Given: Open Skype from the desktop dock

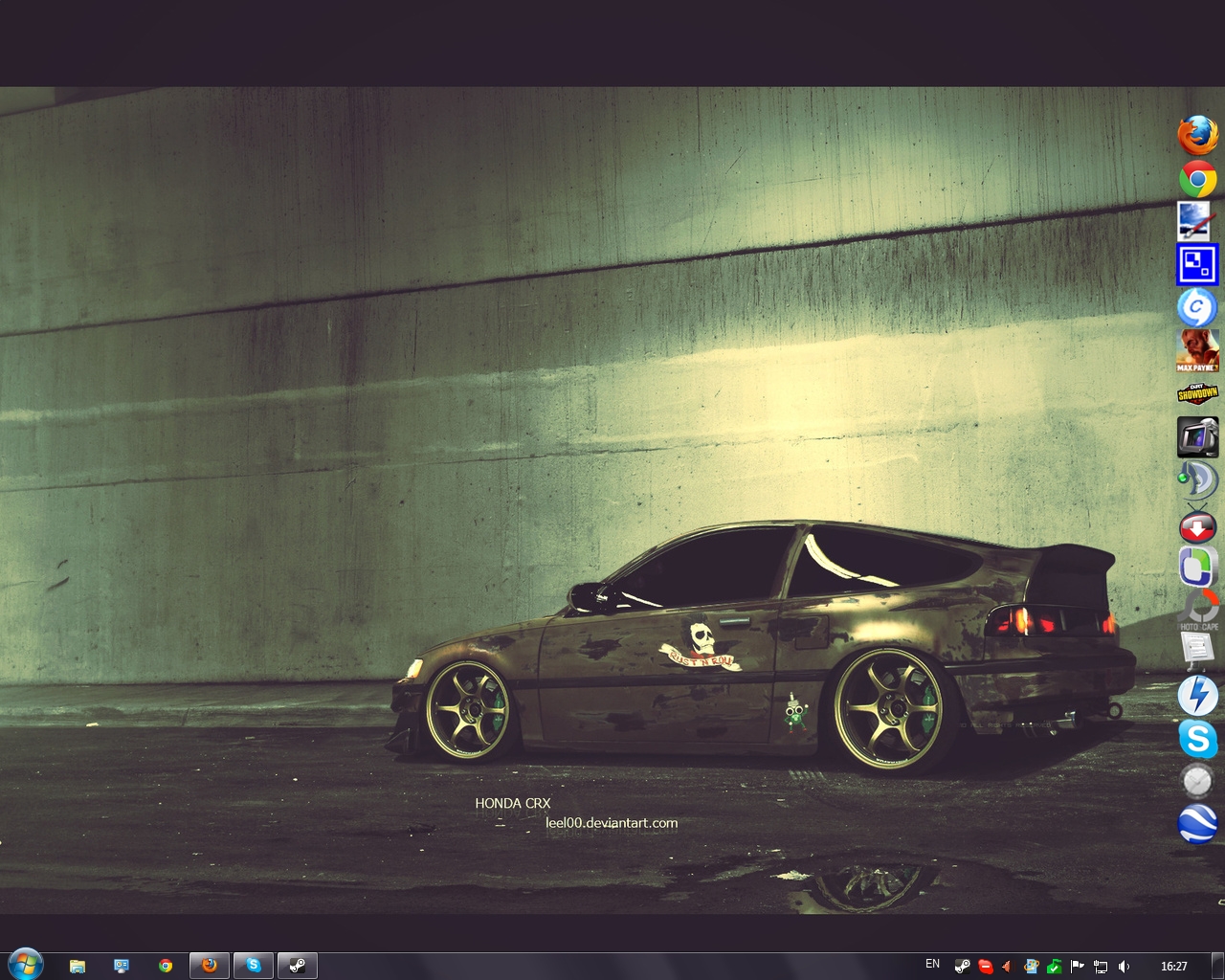Looking at the screenshot, I should (x=1197, y=739).
